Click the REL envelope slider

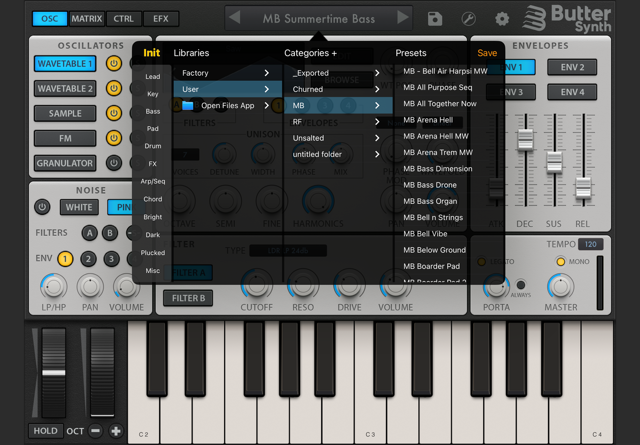(583, 188)
